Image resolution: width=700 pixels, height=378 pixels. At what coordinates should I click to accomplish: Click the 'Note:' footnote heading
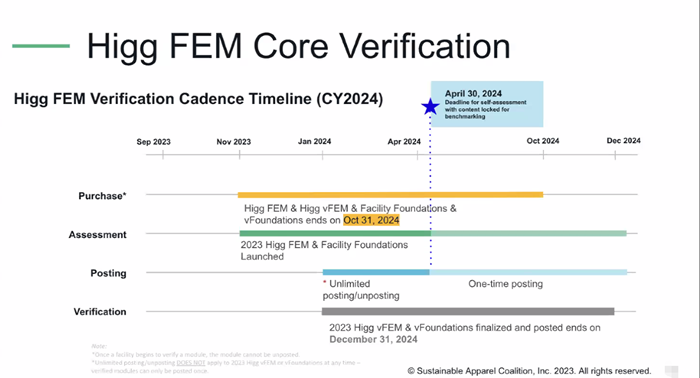[x=99, y=346]
